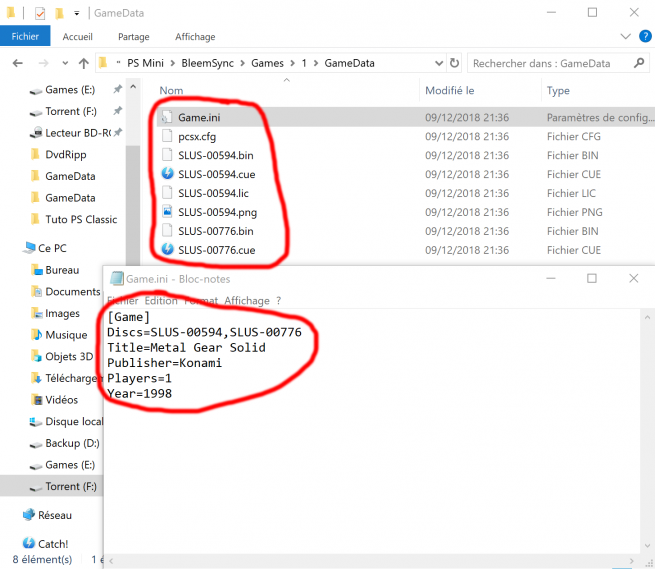This screenshot has width=655, height=569.
Task: Click the Title=Metal Gear Solid line
Action: (x=186, y=348)
